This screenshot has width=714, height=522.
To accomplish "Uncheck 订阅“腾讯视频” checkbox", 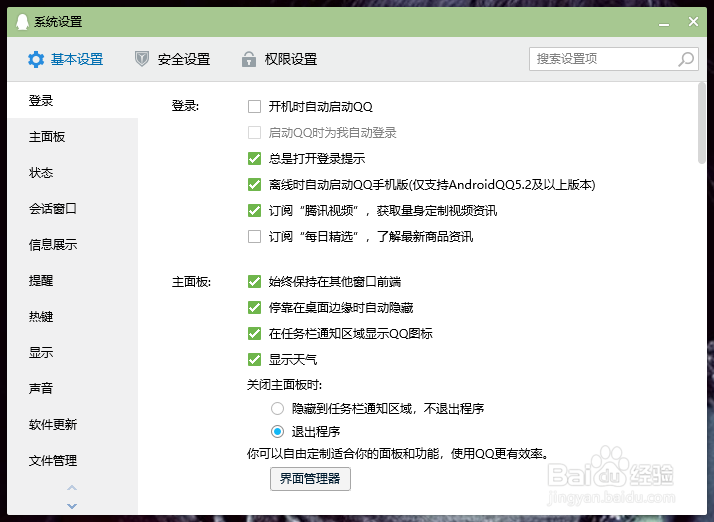I will 255,210.
